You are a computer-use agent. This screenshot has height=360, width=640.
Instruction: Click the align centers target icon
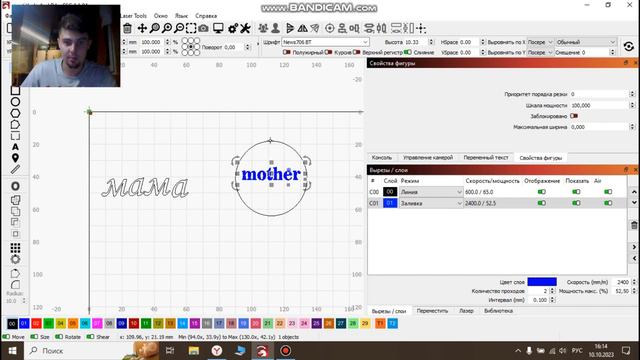[329, 28]
